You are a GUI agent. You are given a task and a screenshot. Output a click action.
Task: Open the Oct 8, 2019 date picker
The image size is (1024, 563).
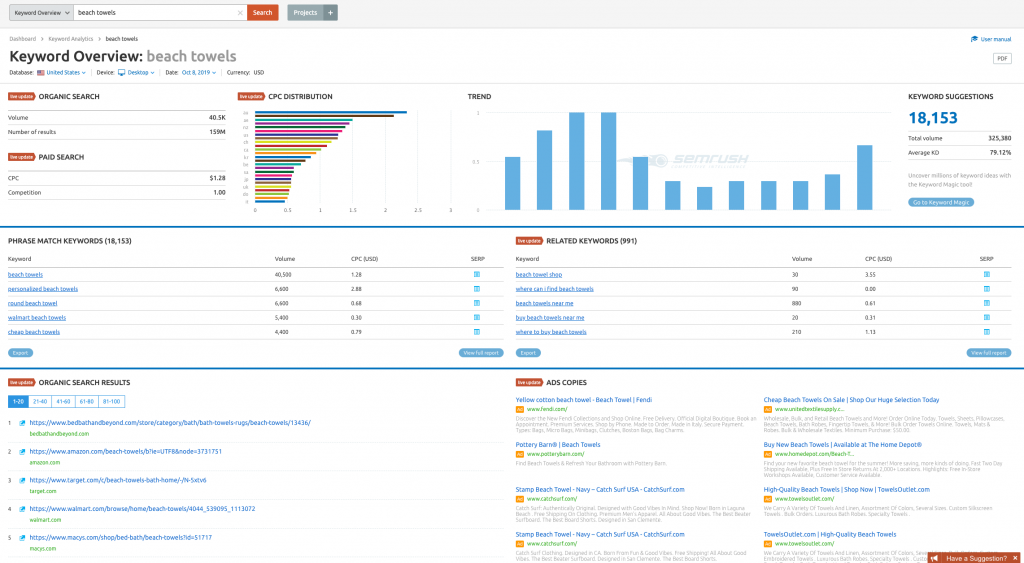pyautogui.click(x=199, y=73)
